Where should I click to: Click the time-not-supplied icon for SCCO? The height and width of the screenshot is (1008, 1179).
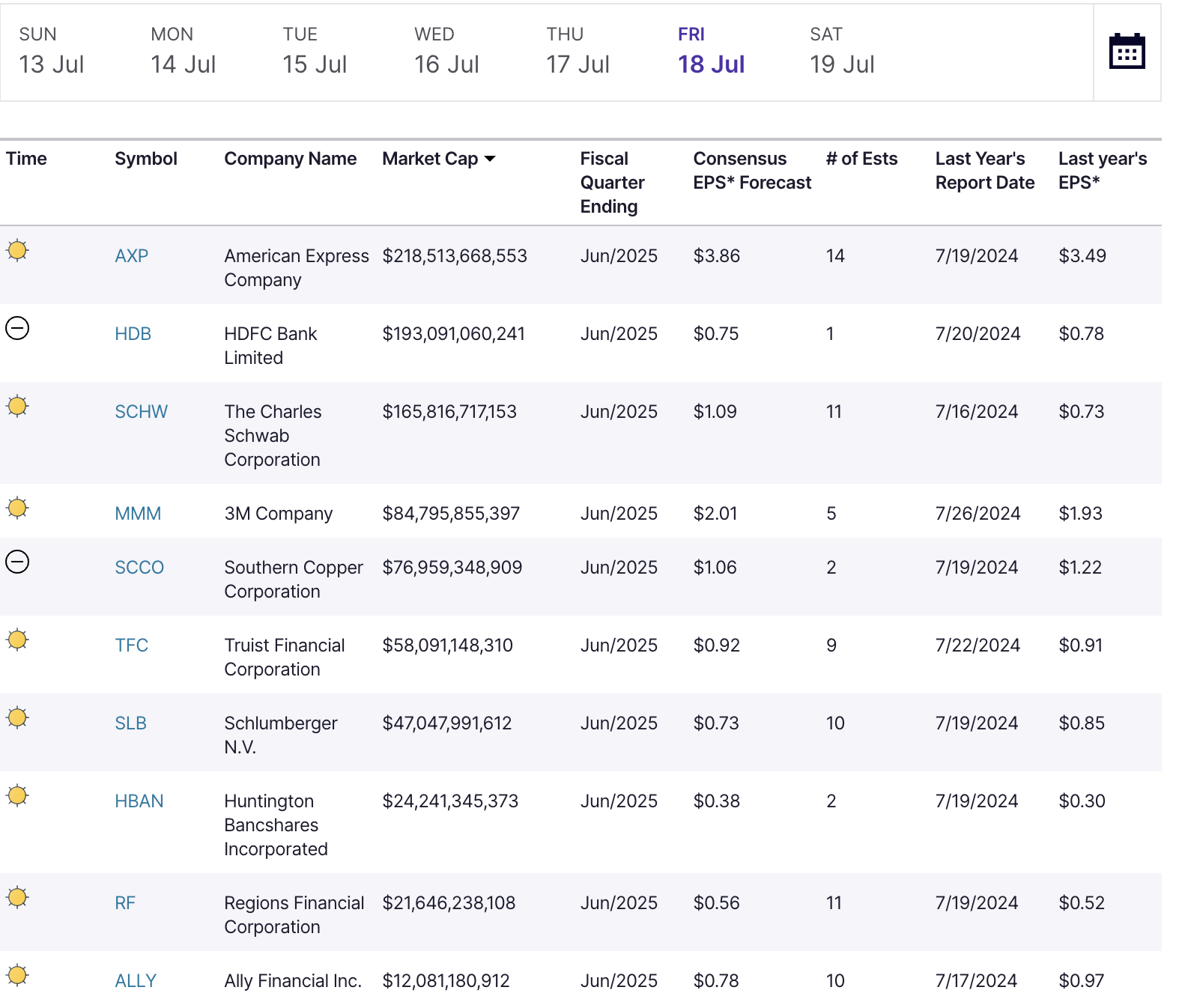(17, 562)
